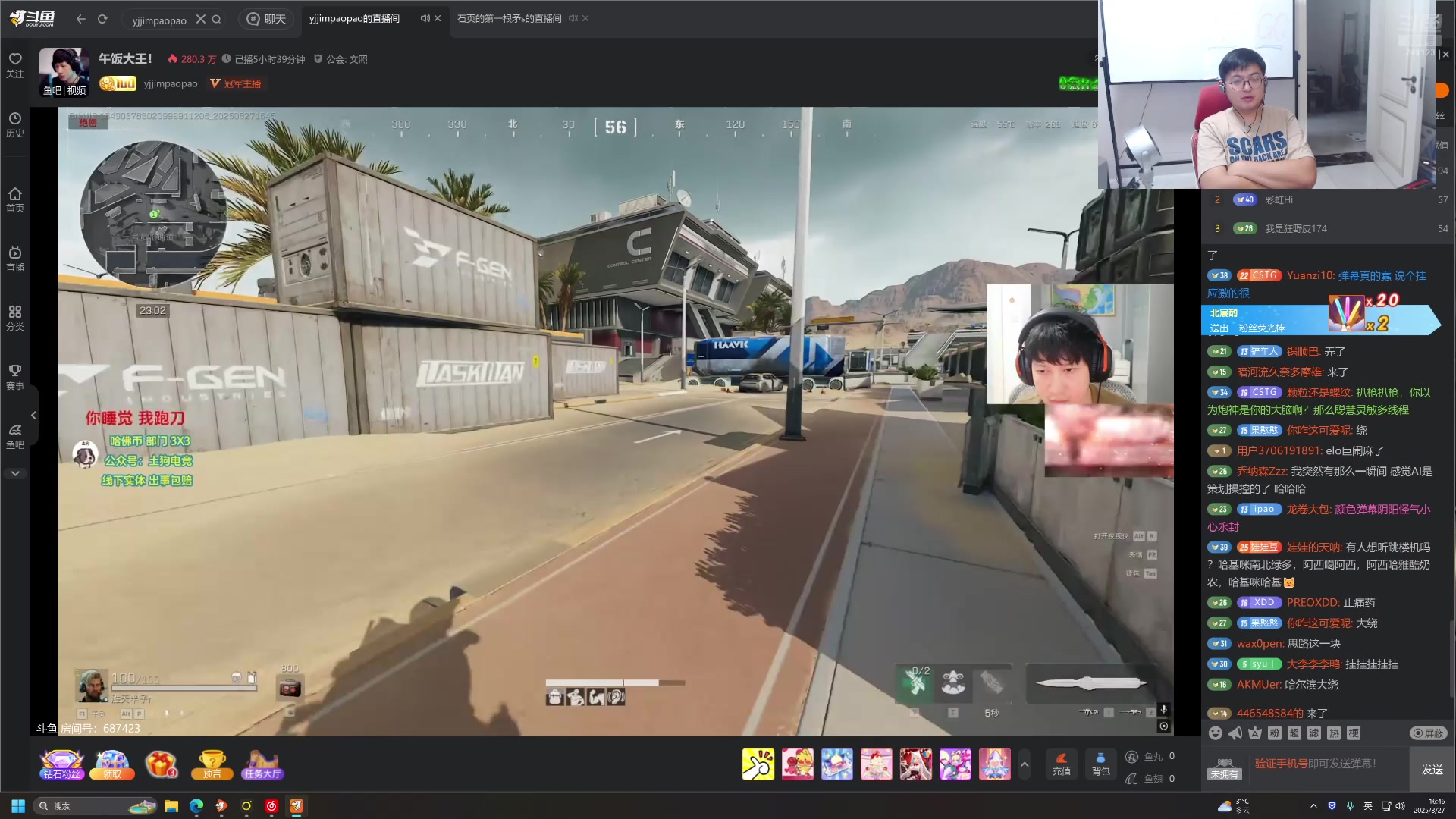Click the 发送 send button

coord(1432,769)
